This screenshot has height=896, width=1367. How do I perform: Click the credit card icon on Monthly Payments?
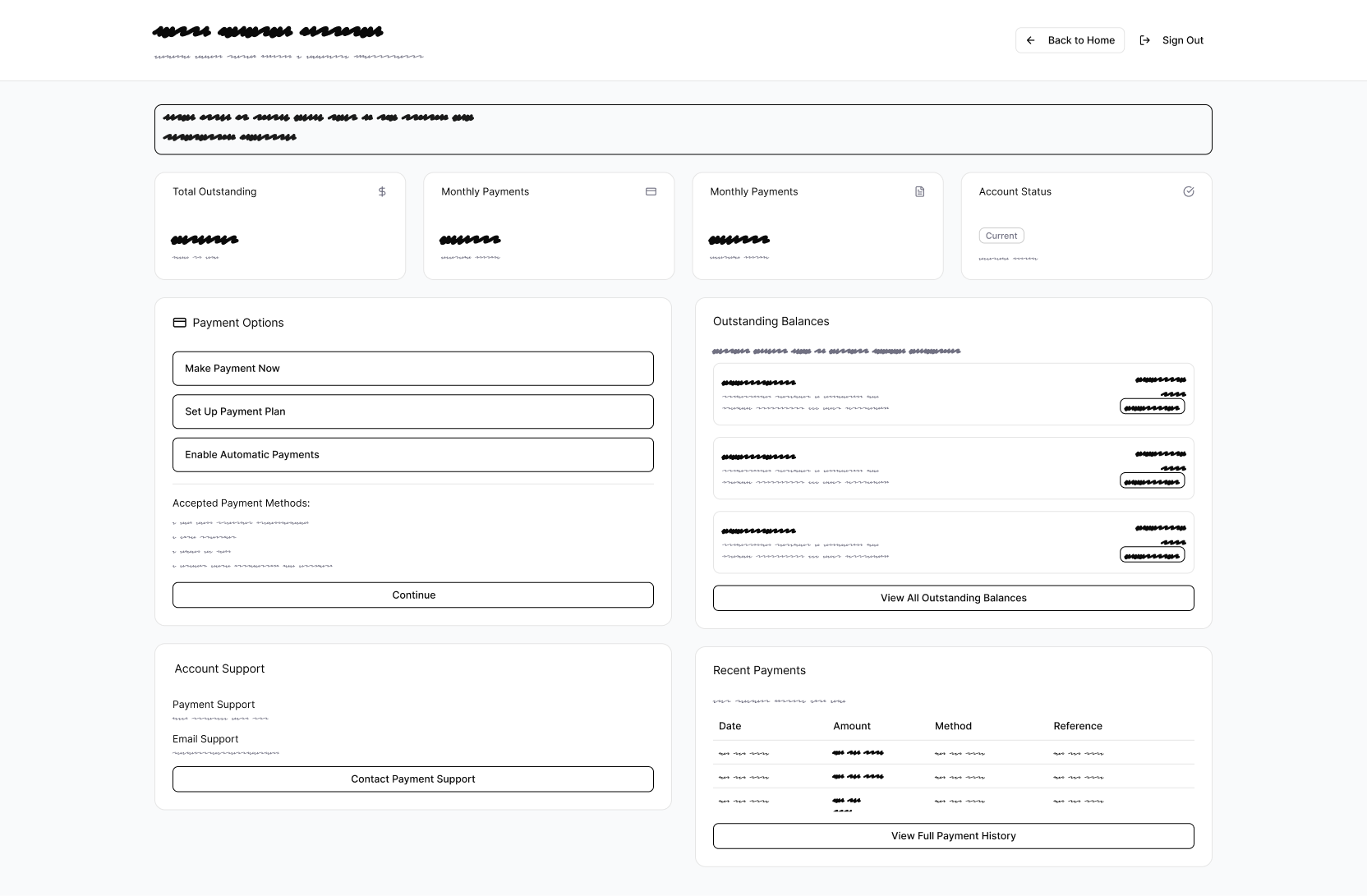pyautogui.click(x=651, y=191)
